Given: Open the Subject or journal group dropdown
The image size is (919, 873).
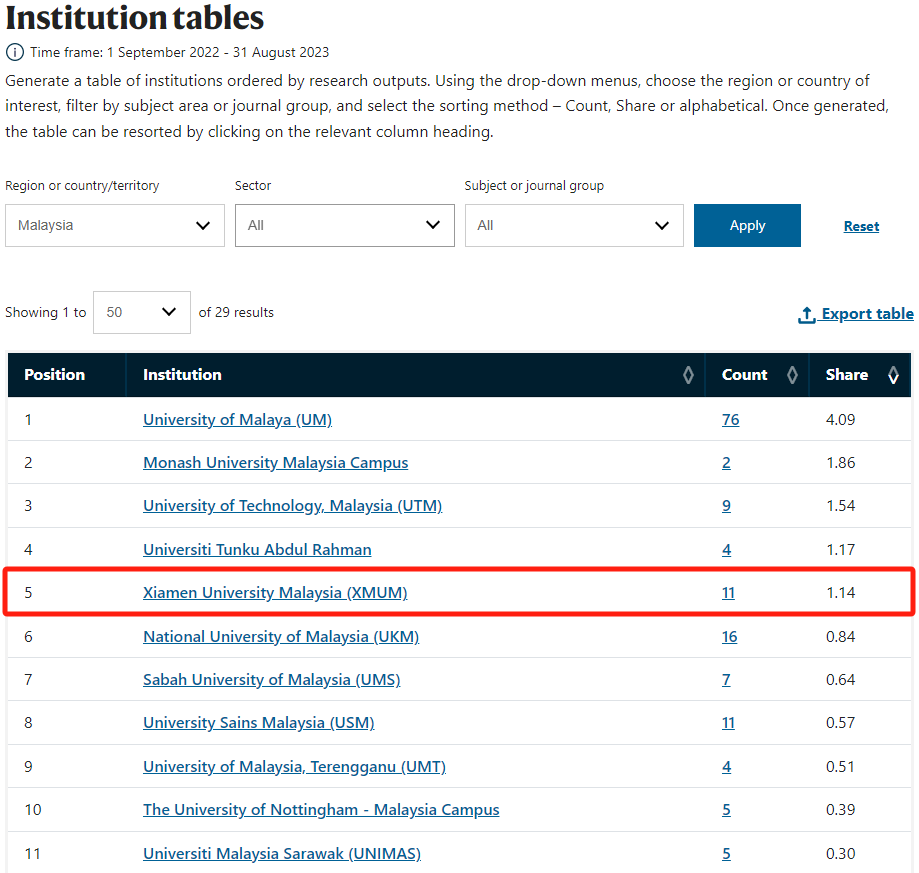Looking at the screenshot, I should point(574,226).
